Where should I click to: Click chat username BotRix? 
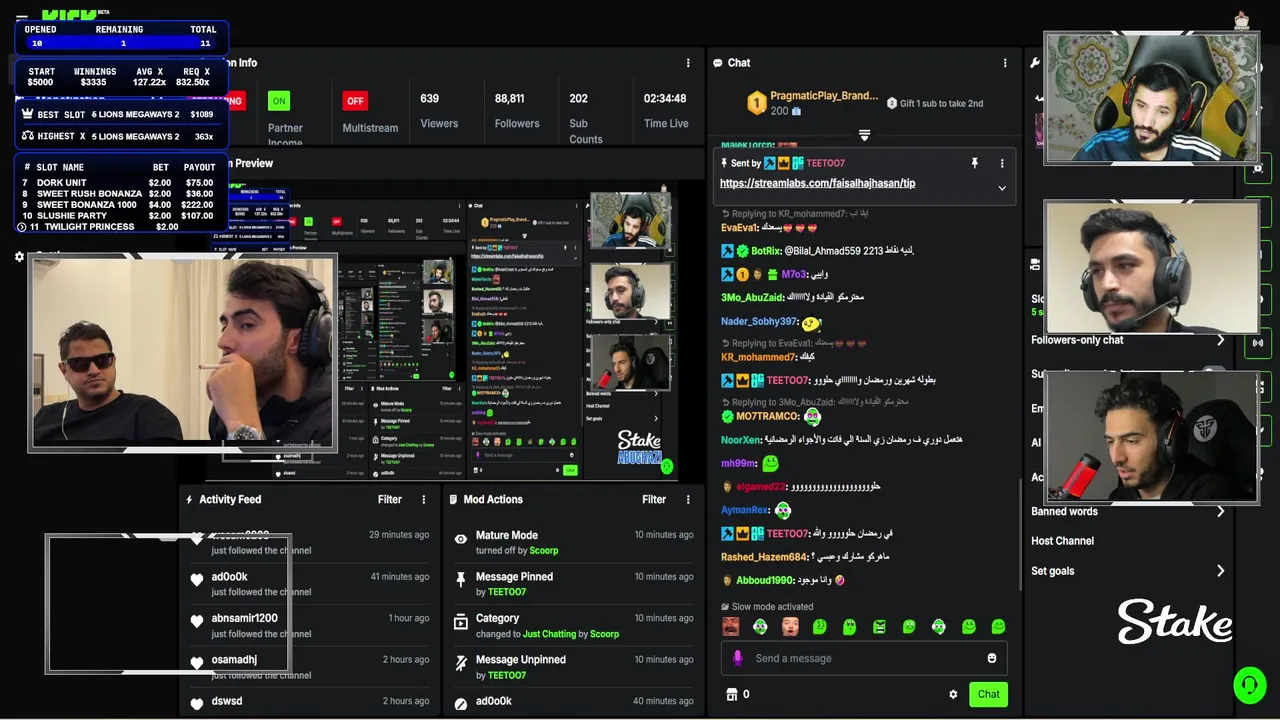(x=765, y=251)
